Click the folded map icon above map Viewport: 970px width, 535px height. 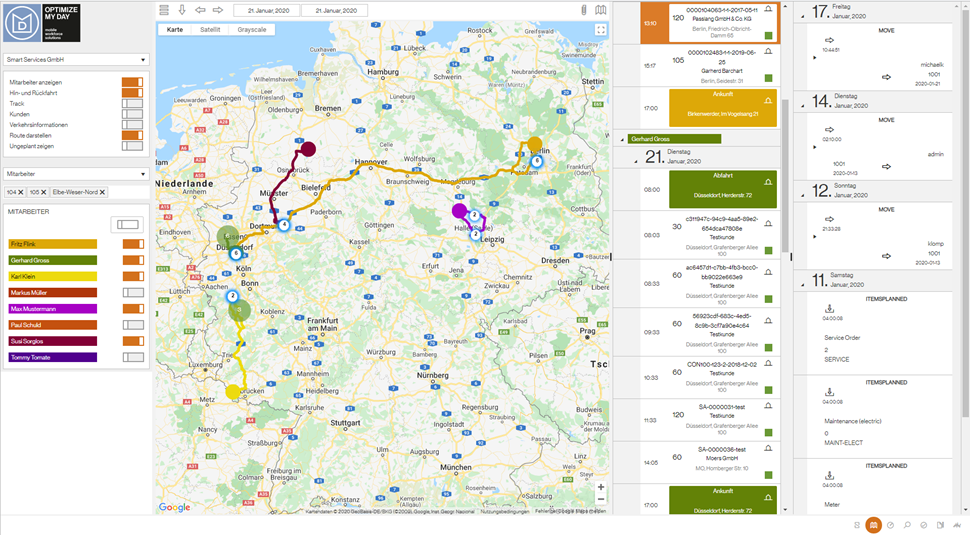600,10
